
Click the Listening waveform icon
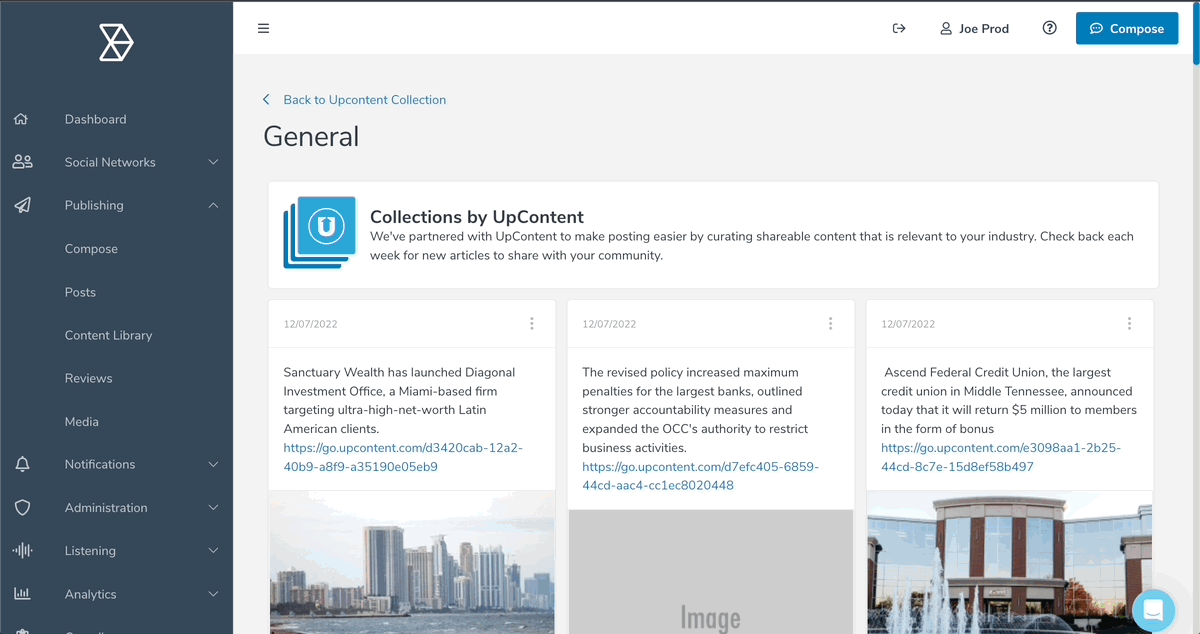coord(22,551)
